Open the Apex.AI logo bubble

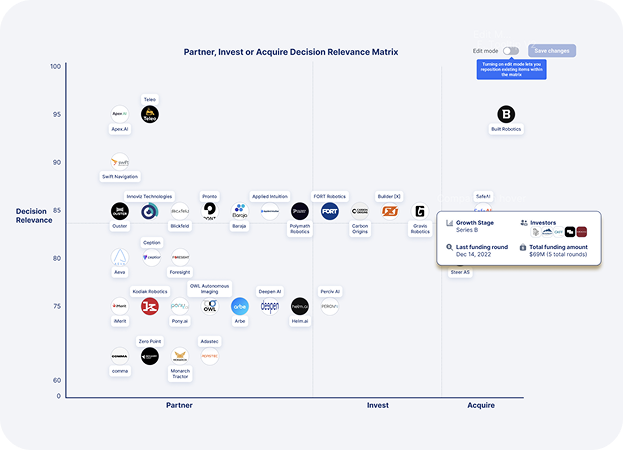pyautogui.click(x=120, y=114)
